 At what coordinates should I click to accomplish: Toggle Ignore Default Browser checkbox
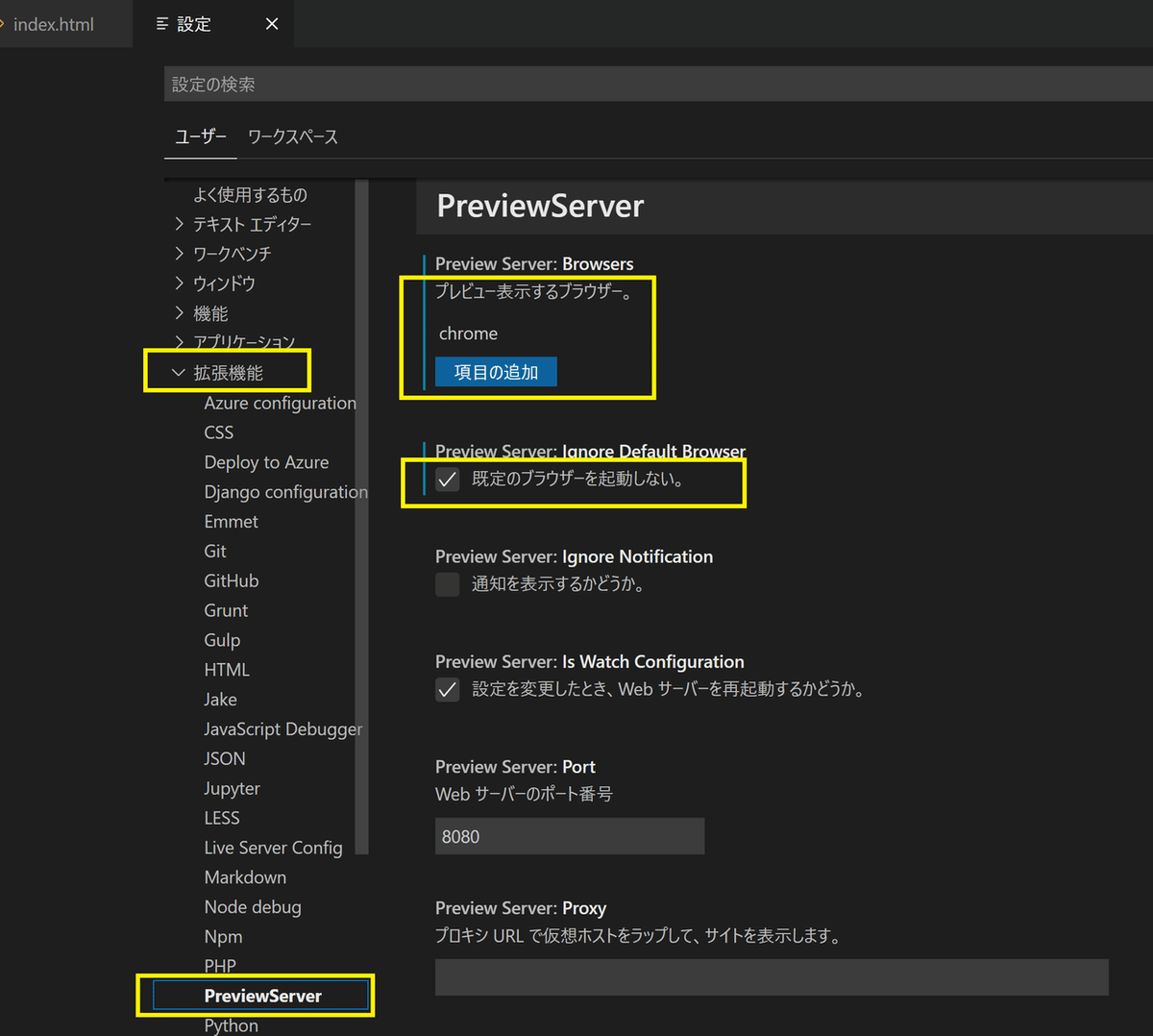448,479
